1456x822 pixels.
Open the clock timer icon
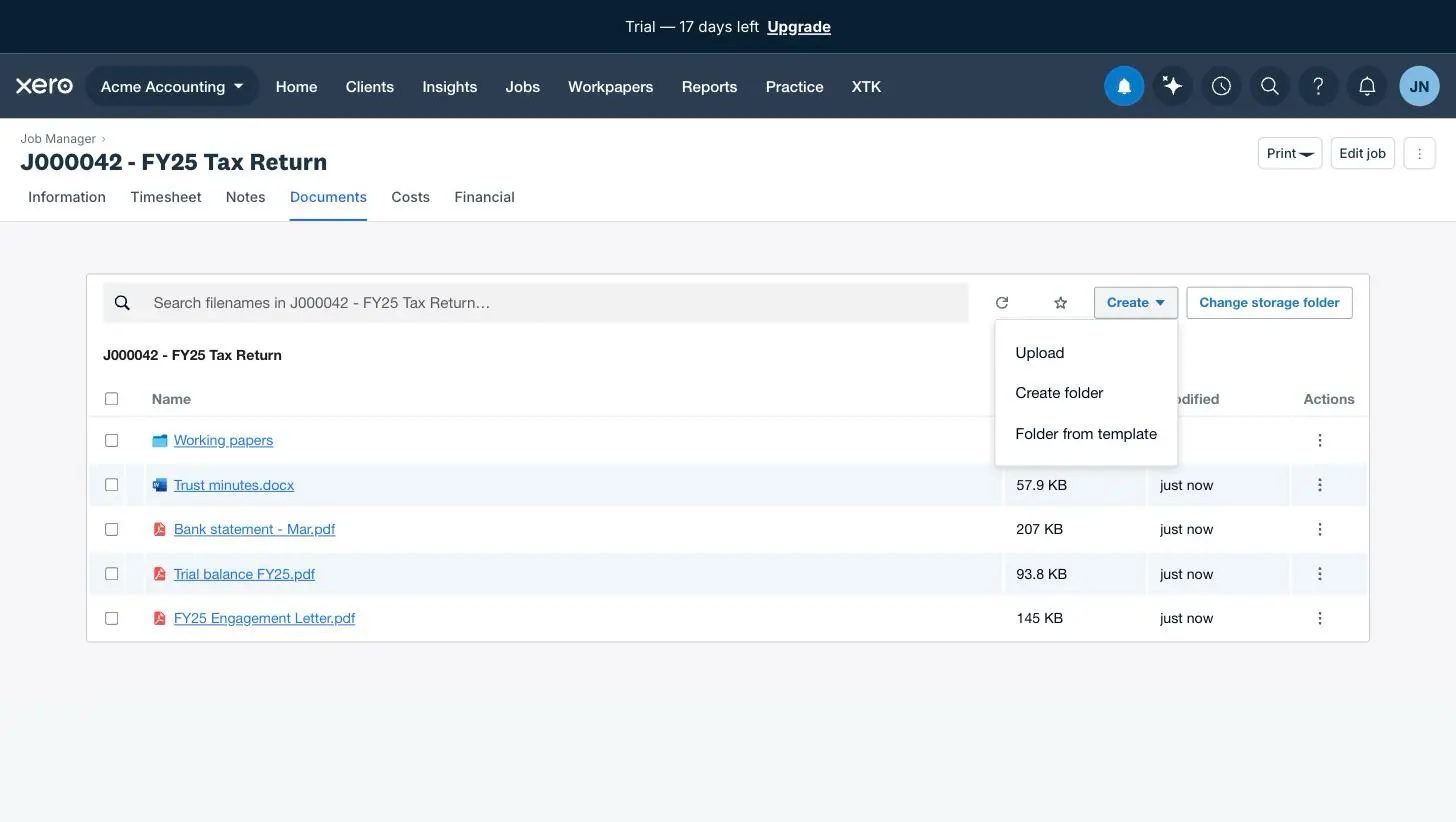point(1221,86)
